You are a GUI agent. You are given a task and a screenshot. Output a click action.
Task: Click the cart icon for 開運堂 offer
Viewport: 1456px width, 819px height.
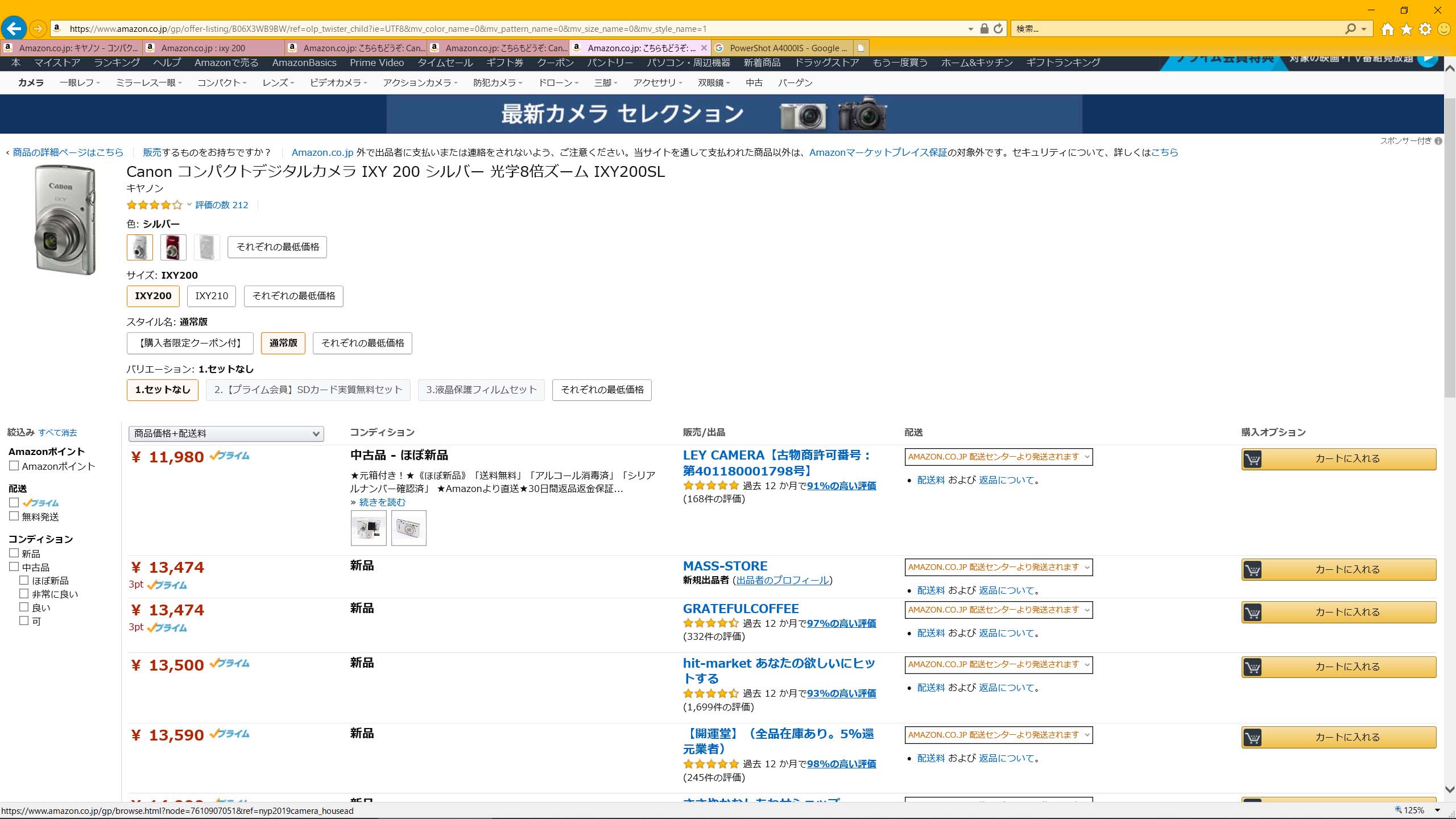pyautogui.click(x=1252, y=738)
